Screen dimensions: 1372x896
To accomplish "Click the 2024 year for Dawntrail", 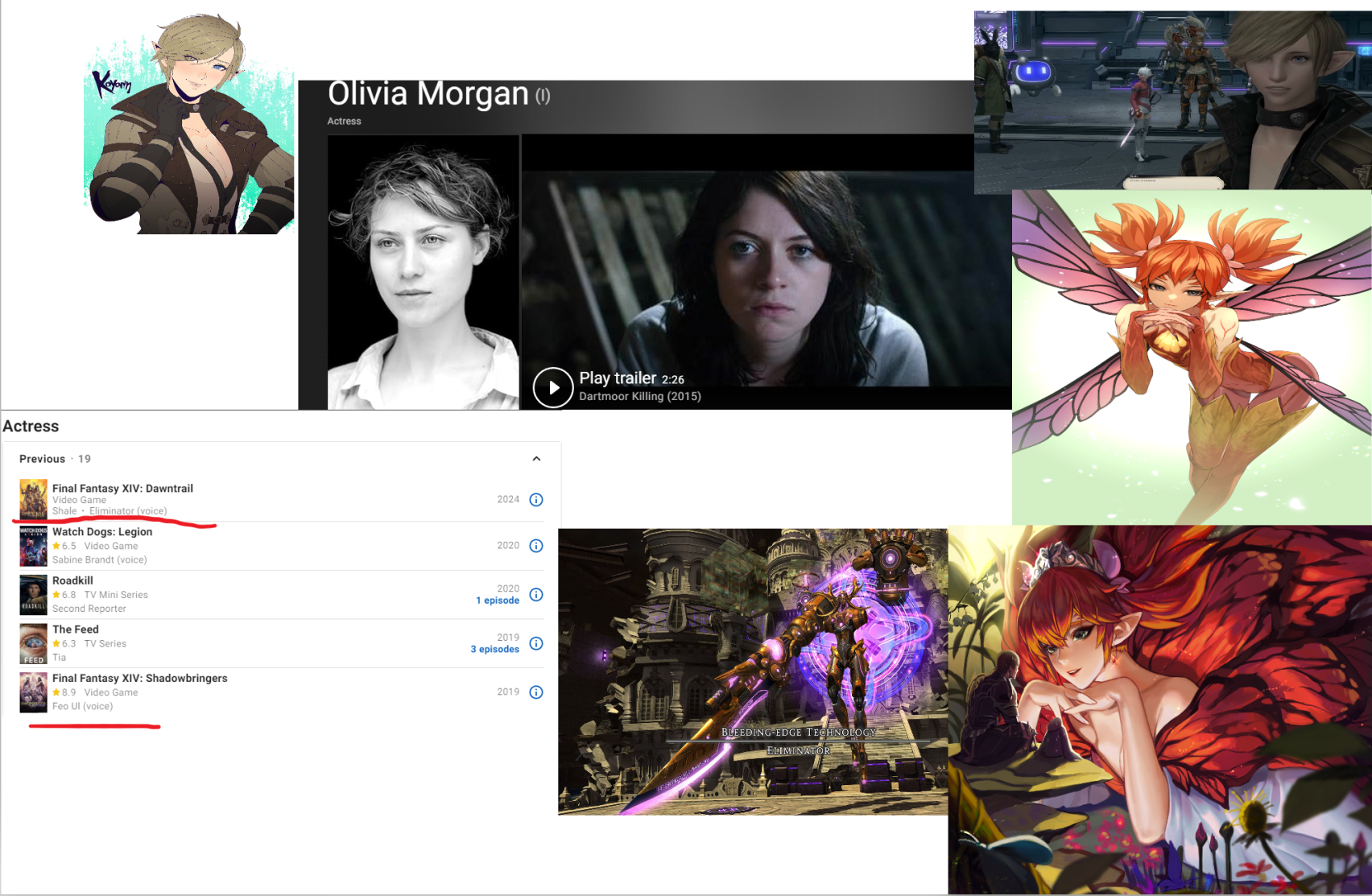I will 508,499.
